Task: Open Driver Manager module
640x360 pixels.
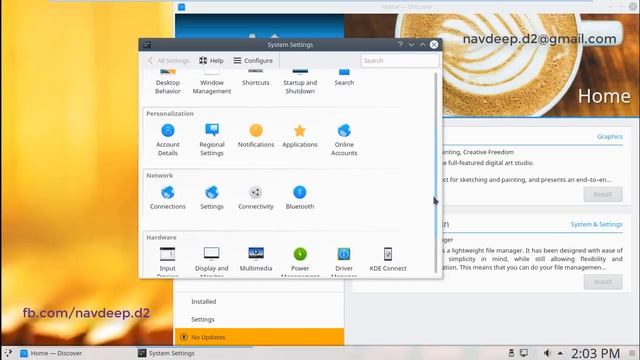Action: click(344, 261)
